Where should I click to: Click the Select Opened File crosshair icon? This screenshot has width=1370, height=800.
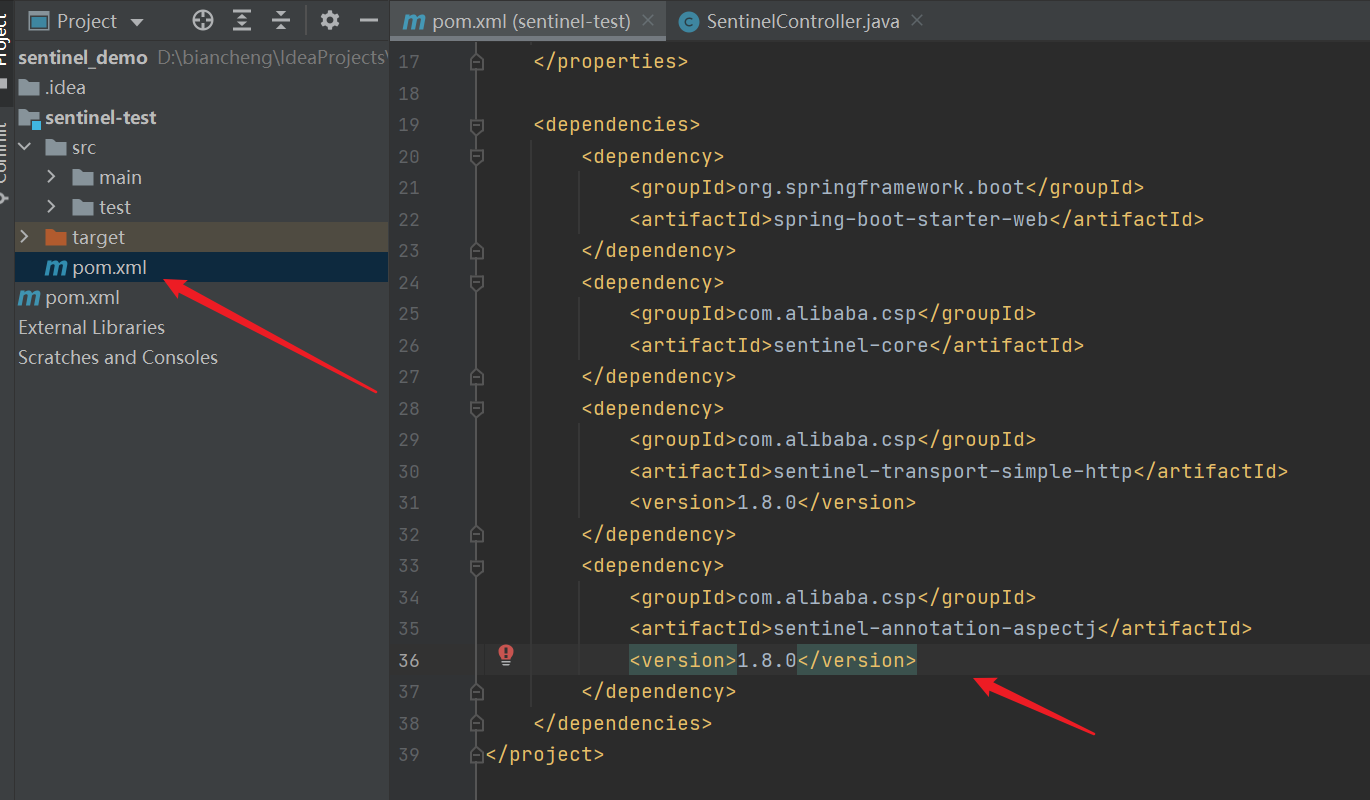pos(203,21)
